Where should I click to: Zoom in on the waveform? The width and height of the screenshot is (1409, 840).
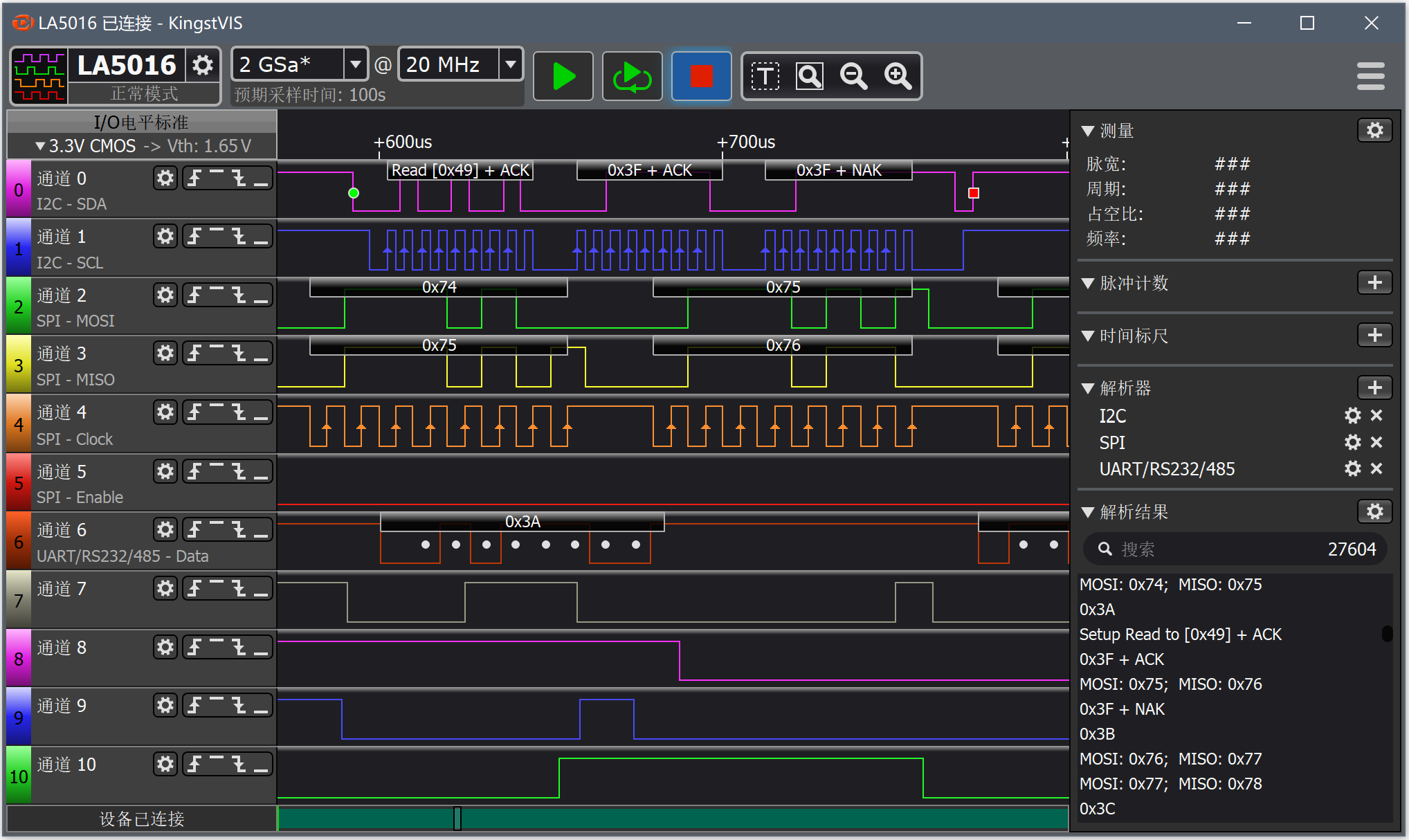click(898, 76)
